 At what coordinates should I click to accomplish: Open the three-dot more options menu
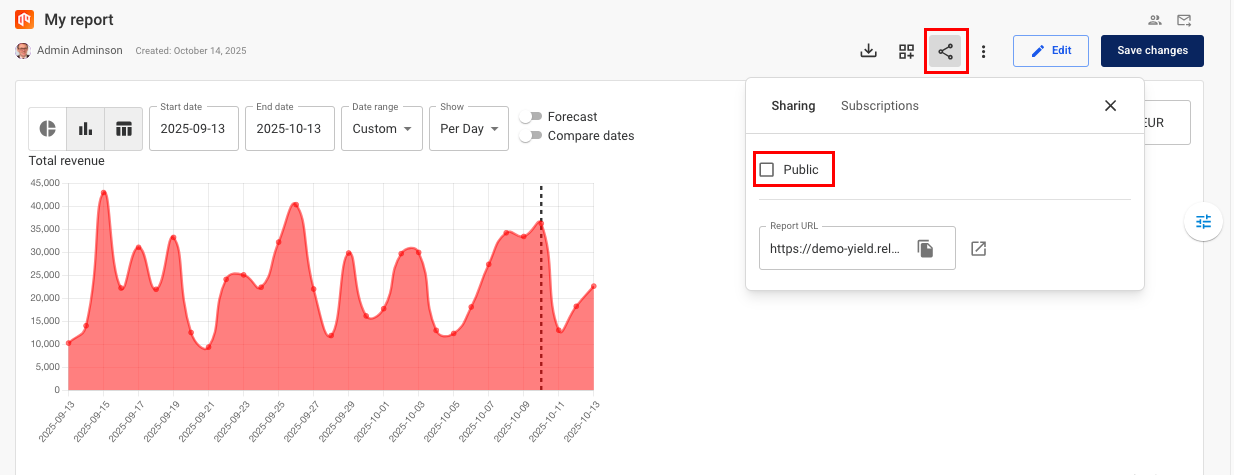pyautogui.click(x=984, y=51)
